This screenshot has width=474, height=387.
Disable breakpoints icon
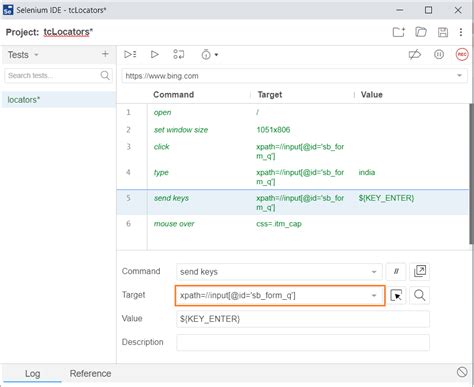tap(415, 54)
